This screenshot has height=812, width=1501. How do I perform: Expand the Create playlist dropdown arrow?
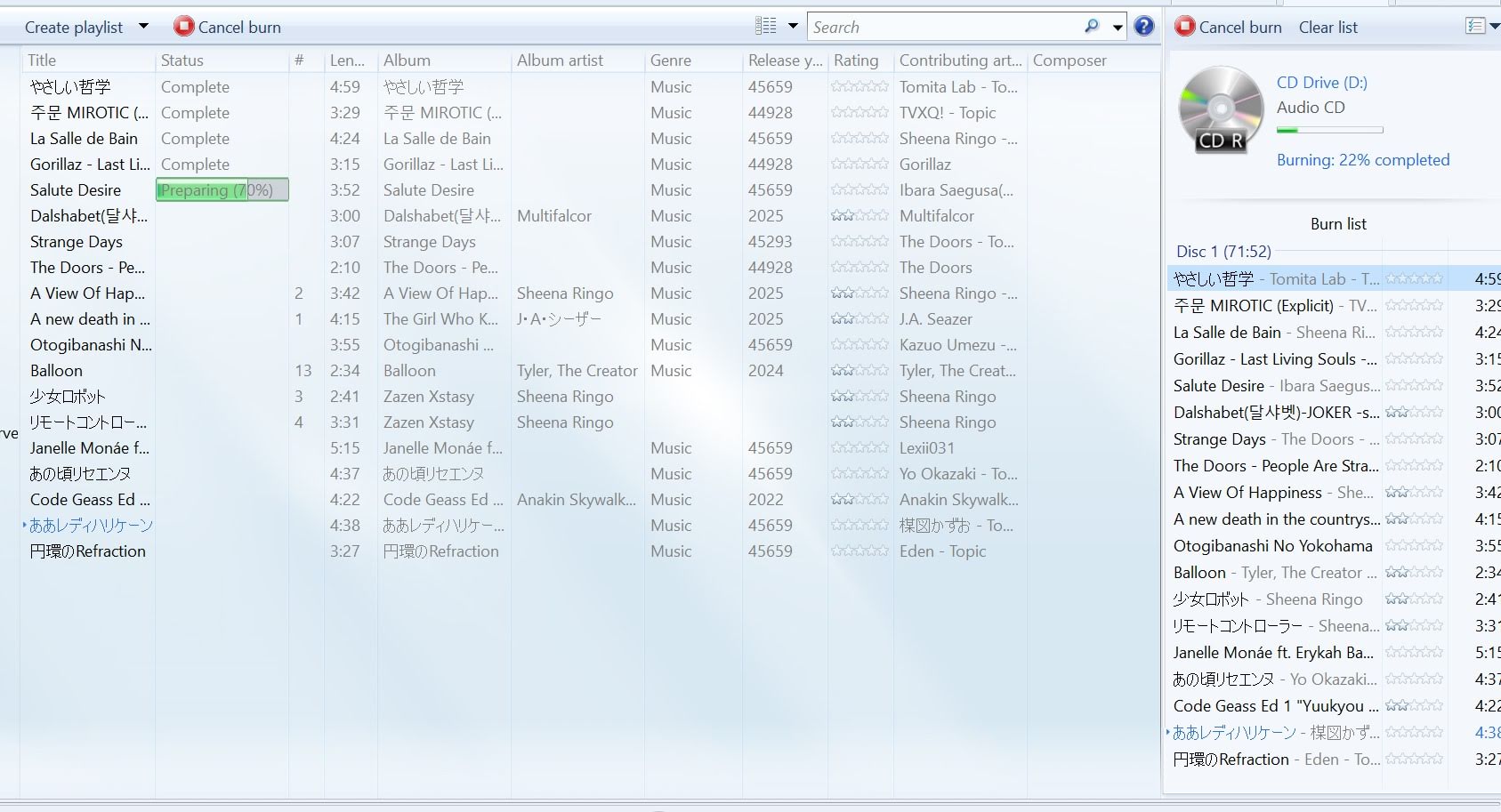pos(143,27)
